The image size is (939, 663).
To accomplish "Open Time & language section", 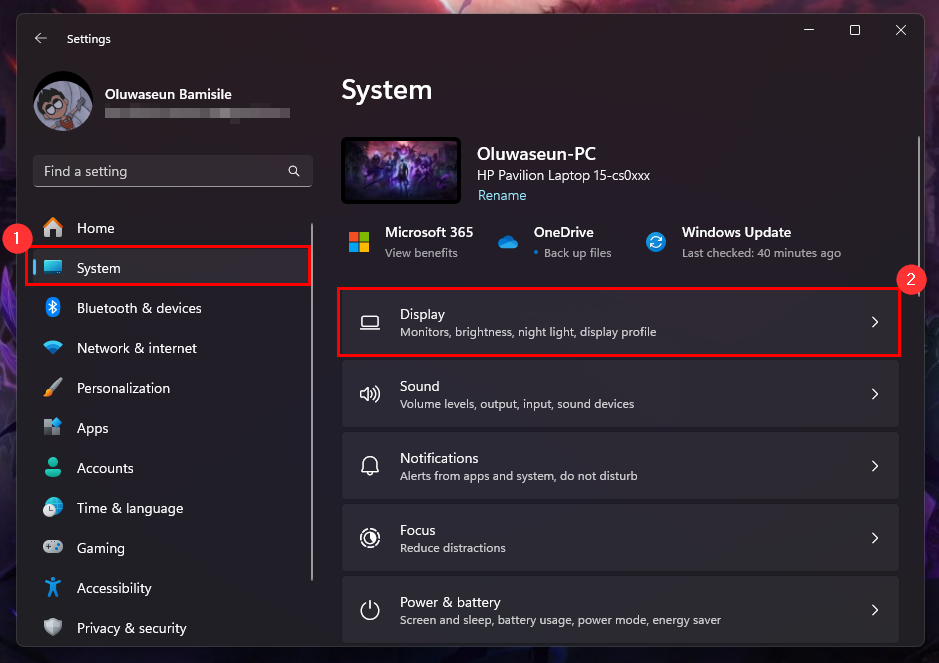I will click(x=129, y=508).
